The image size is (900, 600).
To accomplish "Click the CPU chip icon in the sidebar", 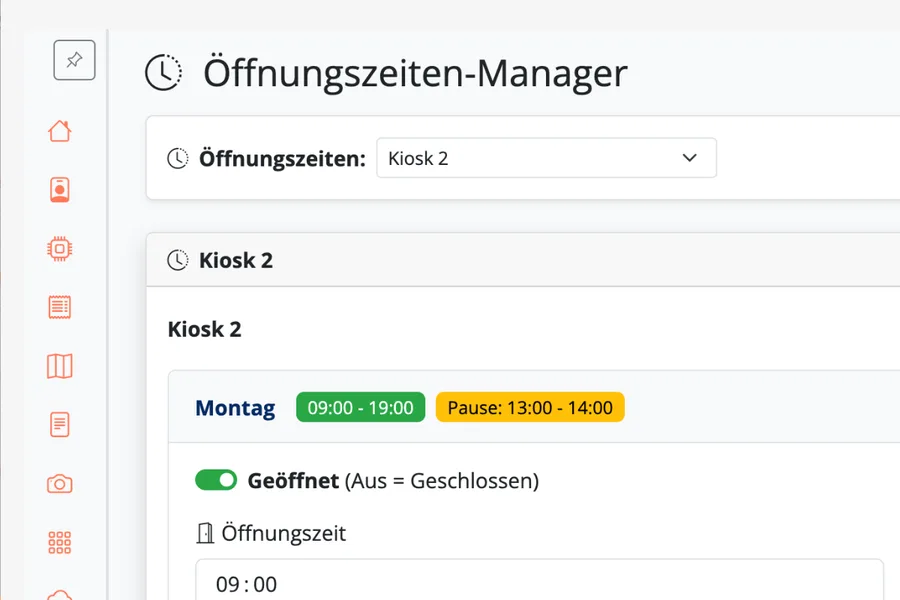I will tap(60, 248).
